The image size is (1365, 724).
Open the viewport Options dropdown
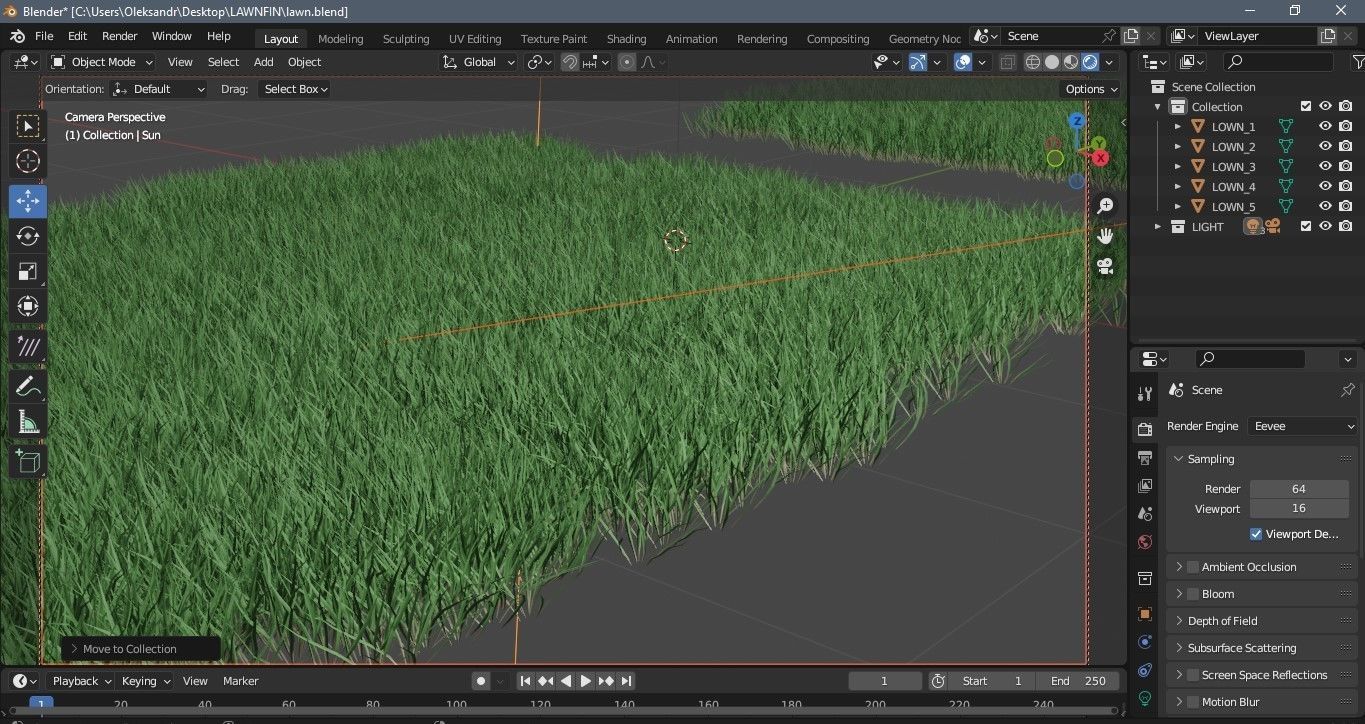click(1092, 89)
